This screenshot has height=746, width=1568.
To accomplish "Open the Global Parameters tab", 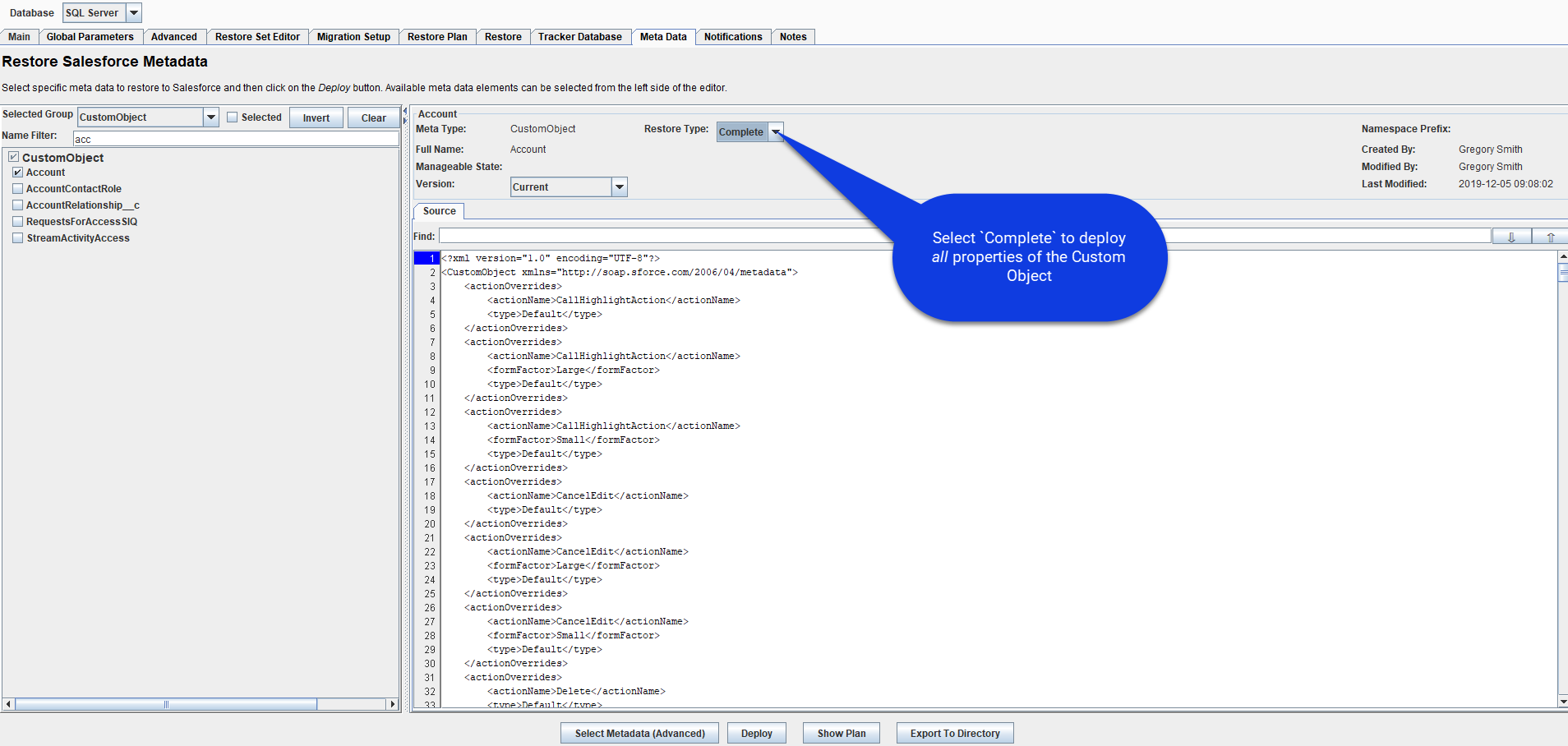I will [x=90, y=37].
